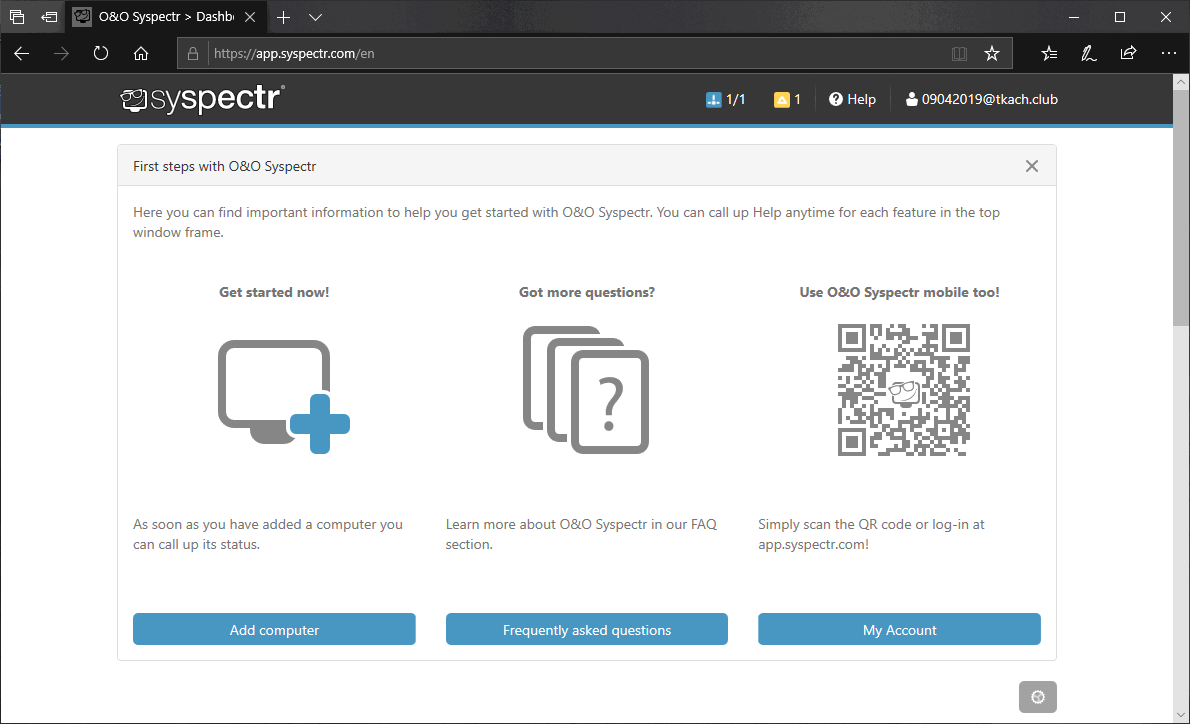Close the O&O Syspectr browser tab
Viewport: 1190px width, 724px height.
click(250, 17)
